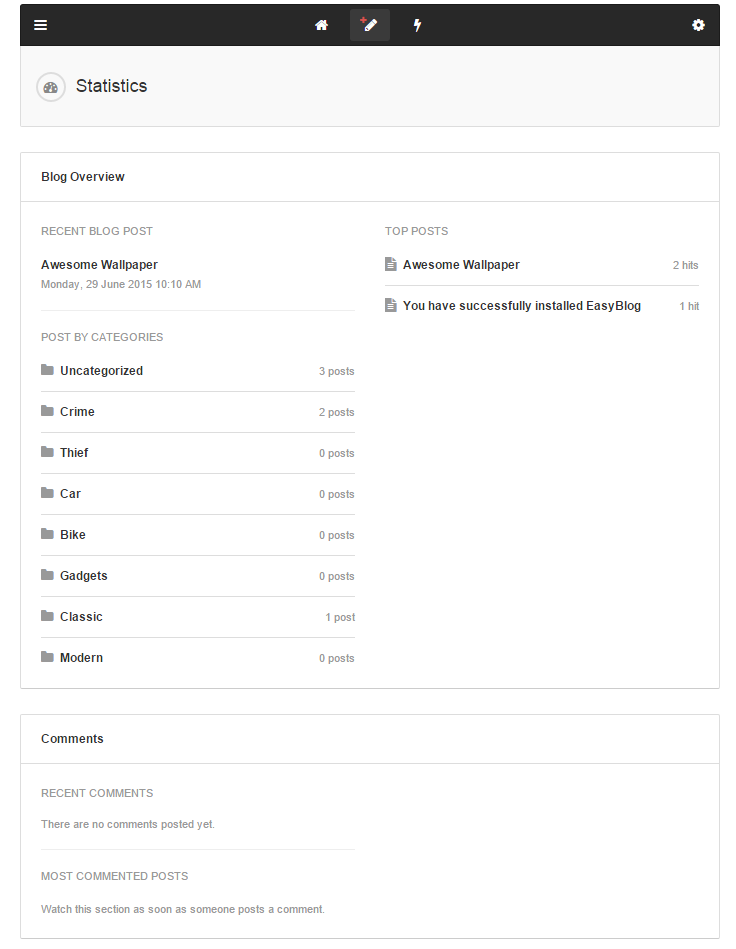Viewport: 736px width, 949px height.
Task: Click the 'Comments' panel heading
Action: click(x=72, y=739)
